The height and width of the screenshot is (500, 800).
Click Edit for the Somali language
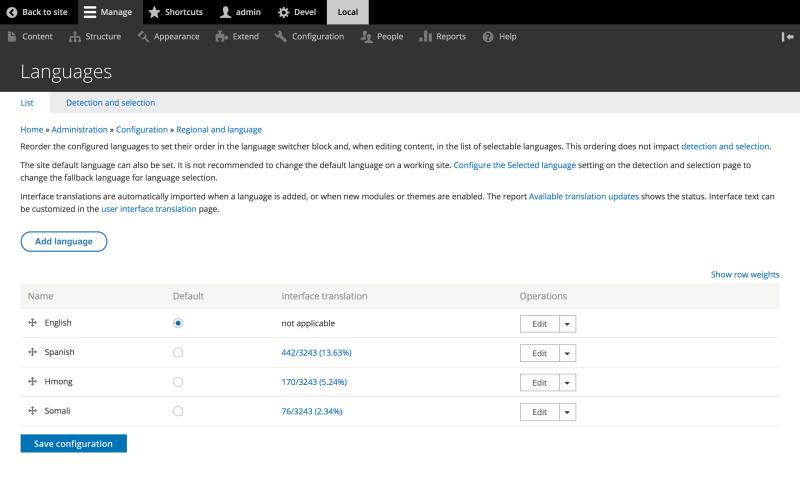(540, 412)
